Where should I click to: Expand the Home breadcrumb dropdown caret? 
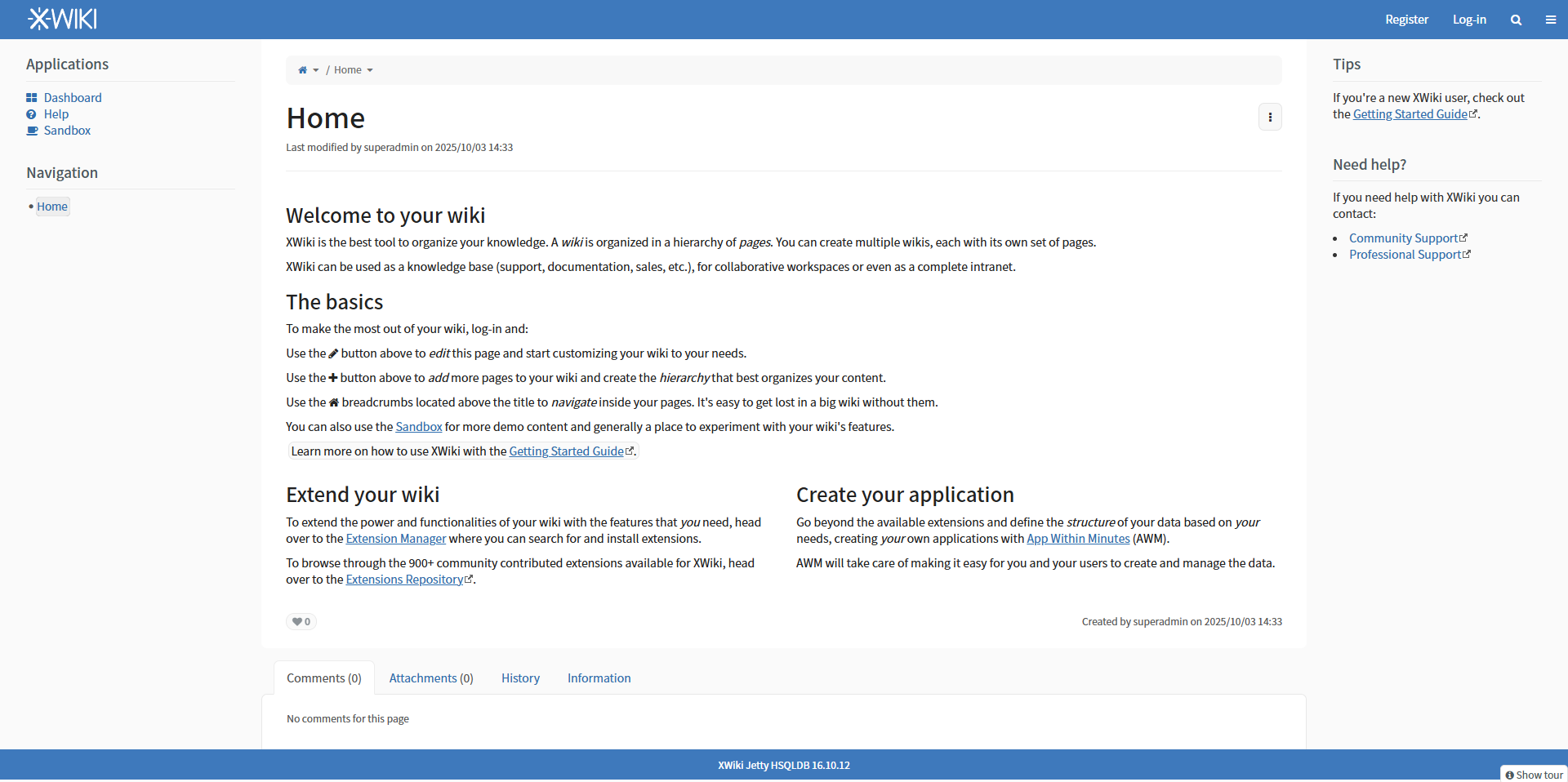click(x=370, y=70)
